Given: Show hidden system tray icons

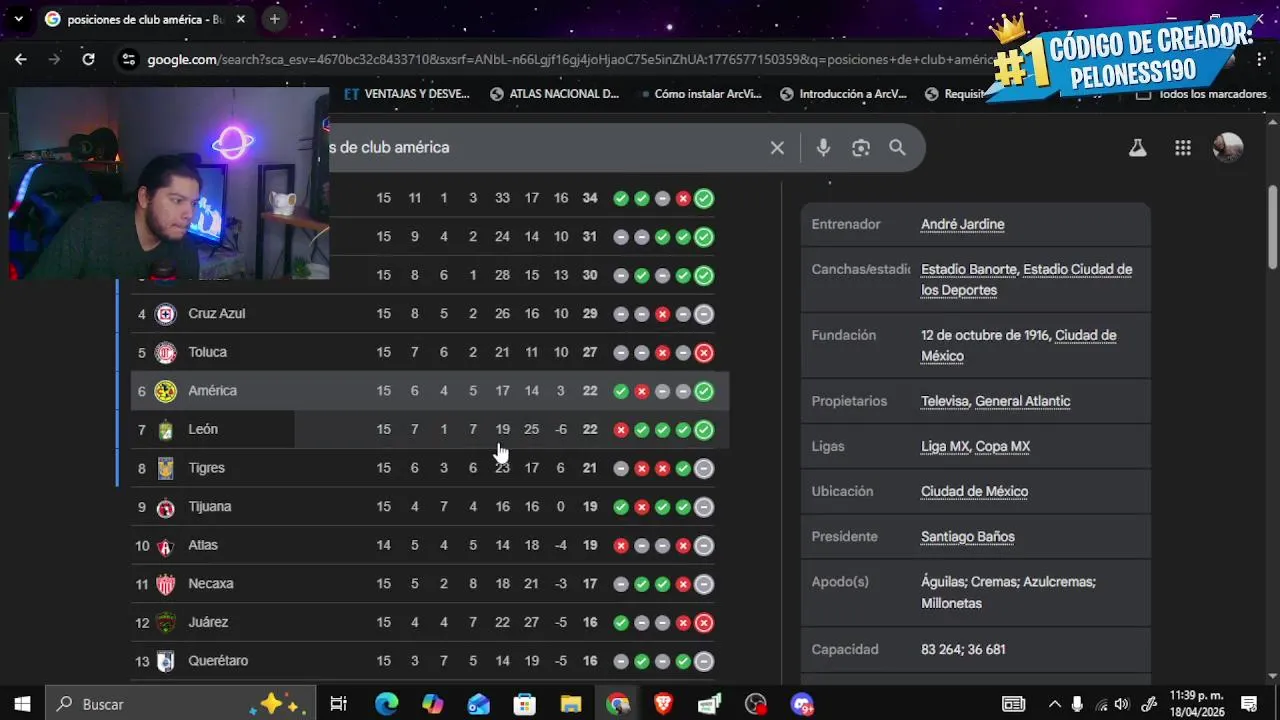Looking at the screenshot, I should pyautogui.click(x=1054, y=704).
